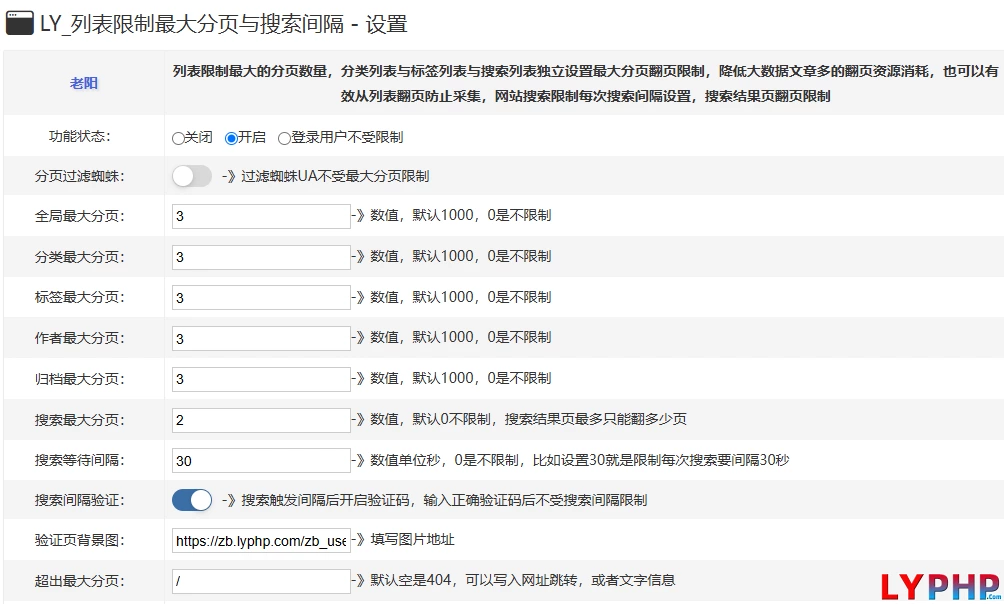Enable the 分页过滤蜘蛛 toggle switch
The image size is (1004, 604).
192,176
